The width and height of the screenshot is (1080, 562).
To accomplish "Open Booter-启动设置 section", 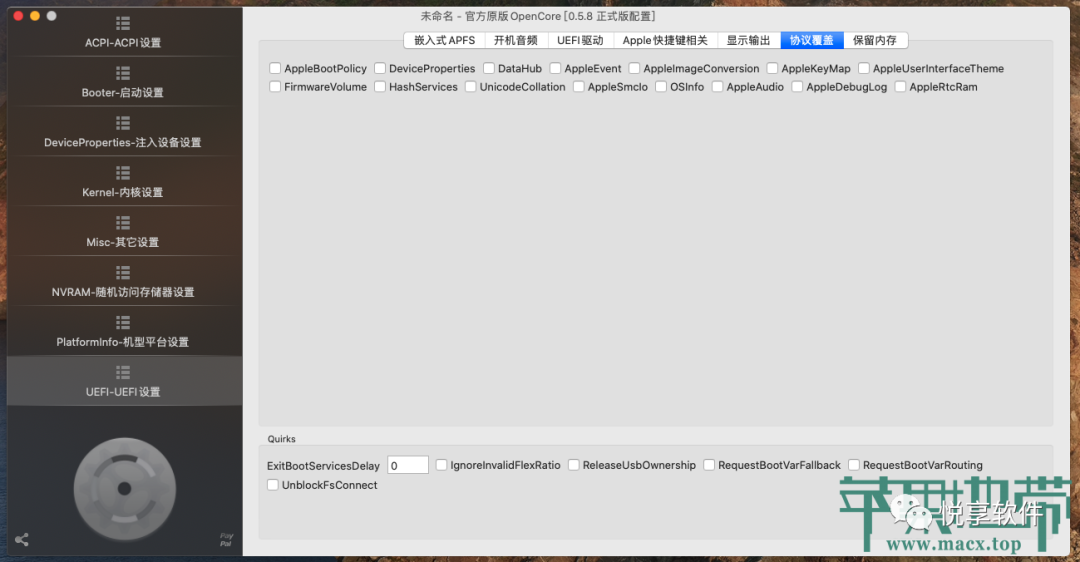I will (x=123, y=92).
